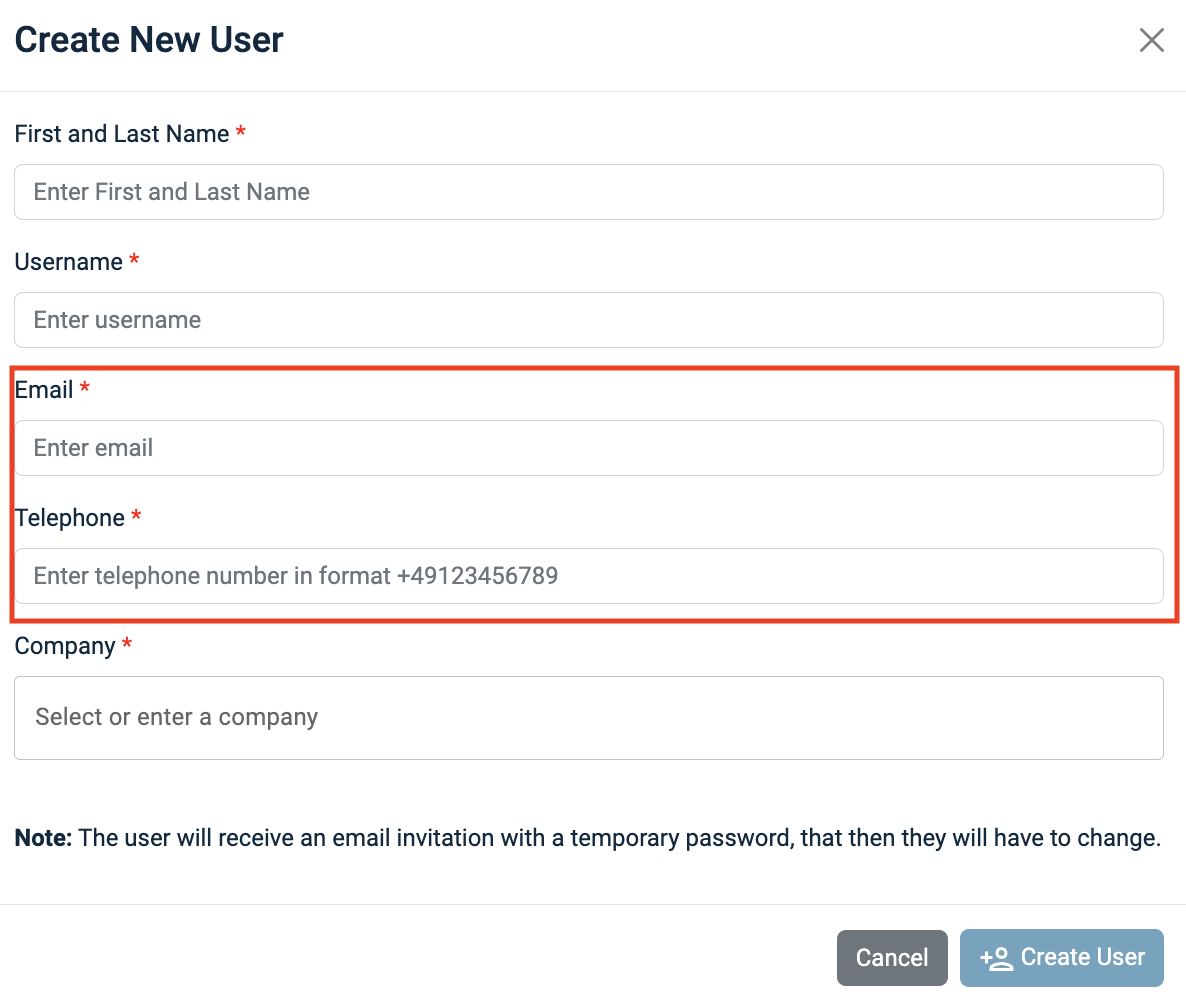The width and height of the screenshot is (1186, 1004).
Task: Click the Create User button text
Action: pyautogui.click(x=1082, y=957)
